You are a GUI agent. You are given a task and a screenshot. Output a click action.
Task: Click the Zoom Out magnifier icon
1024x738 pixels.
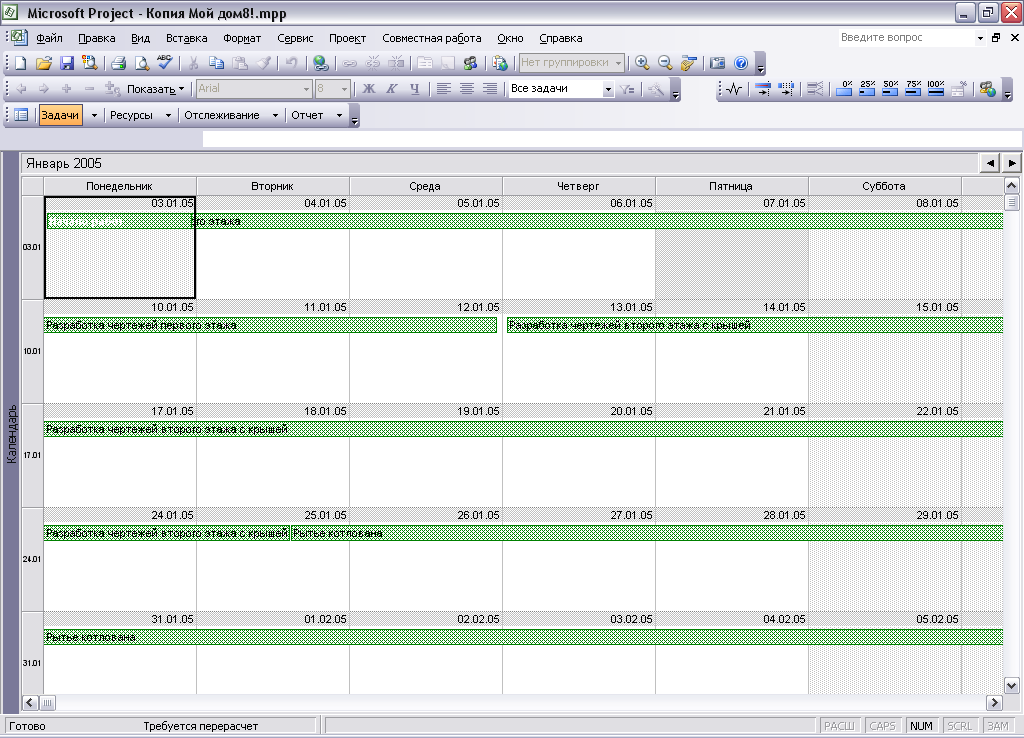[x=665, y=63]
